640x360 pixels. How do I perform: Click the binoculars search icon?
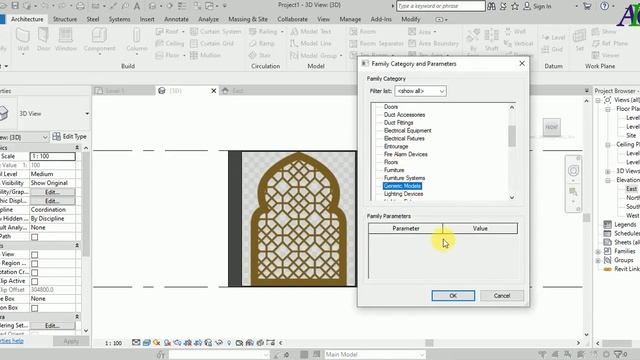pyautogui.click(x=491, y=6)
